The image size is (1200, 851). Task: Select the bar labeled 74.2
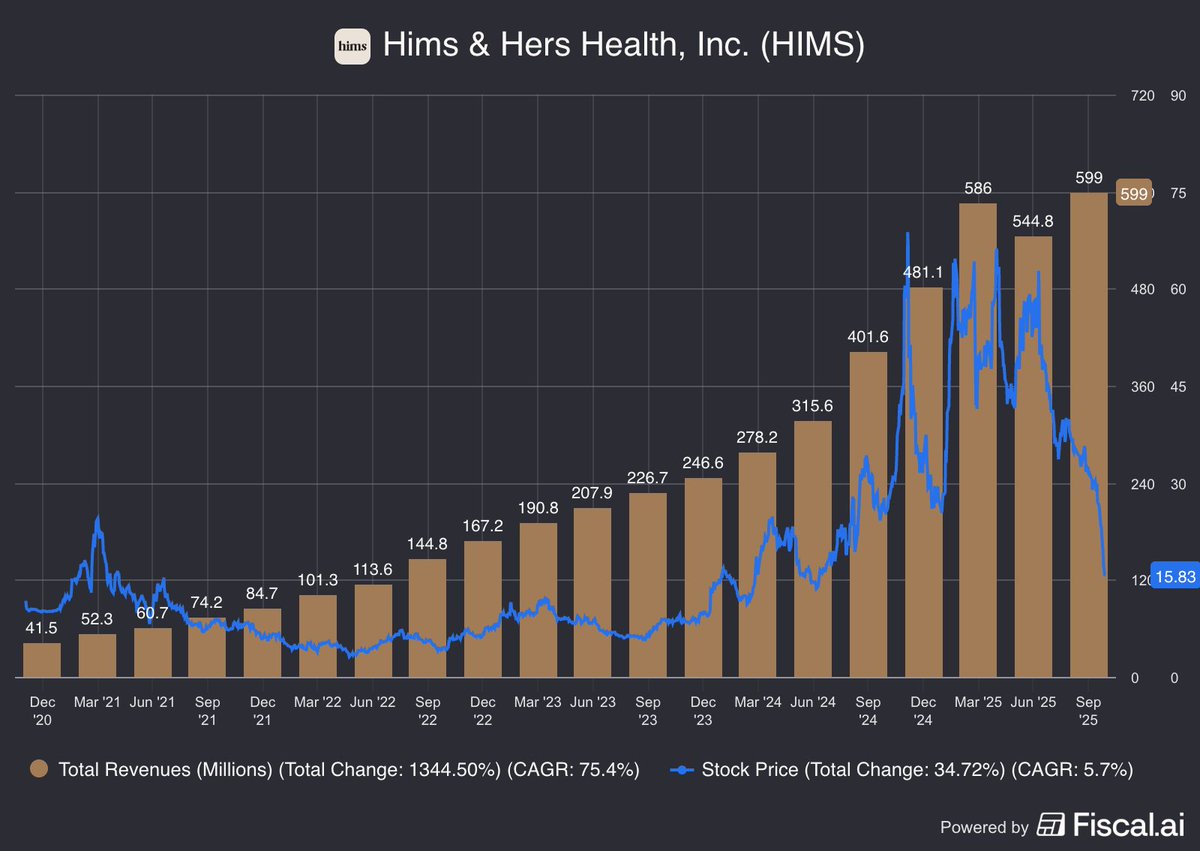[207, 648]
